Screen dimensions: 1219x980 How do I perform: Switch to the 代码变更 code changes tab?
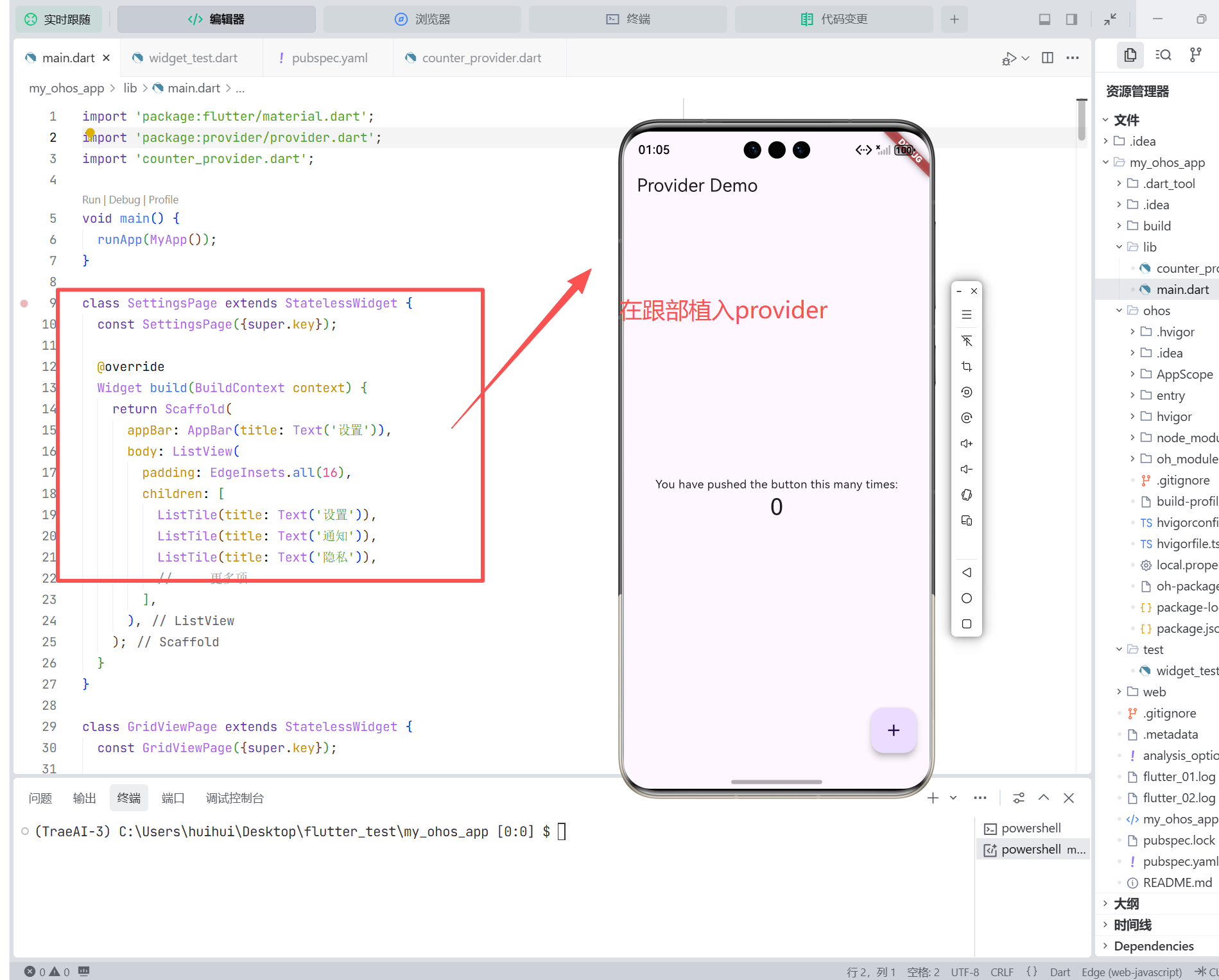tap(834, 19)
